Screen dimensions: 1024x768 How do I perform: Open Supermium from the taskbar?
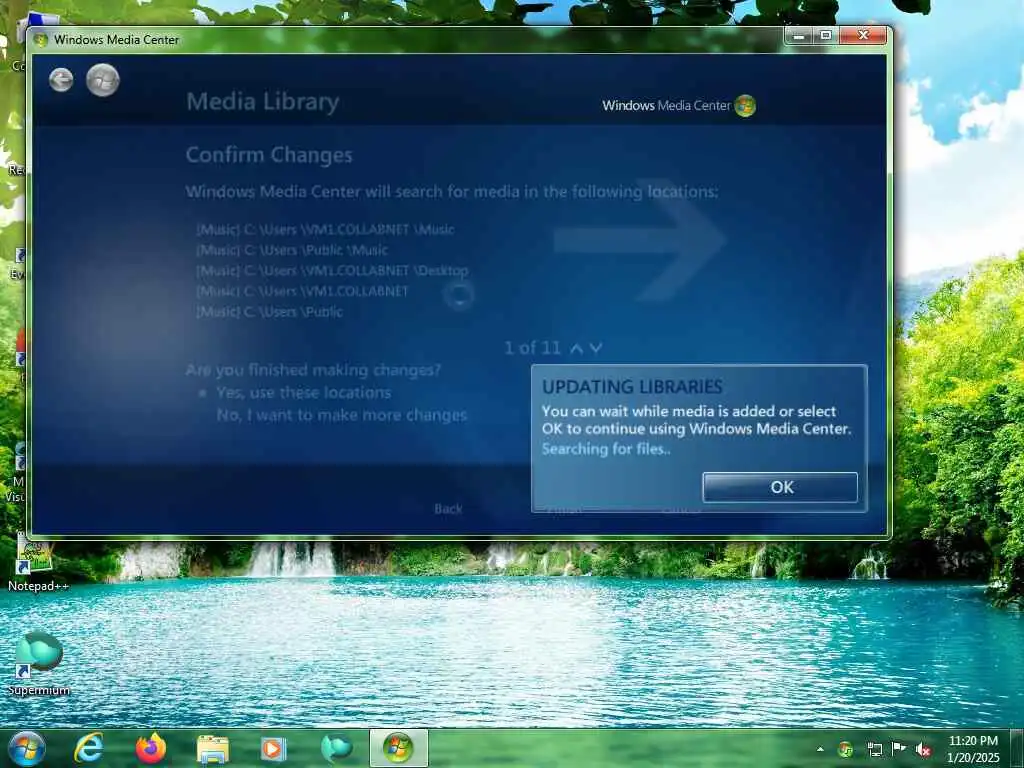336,748
